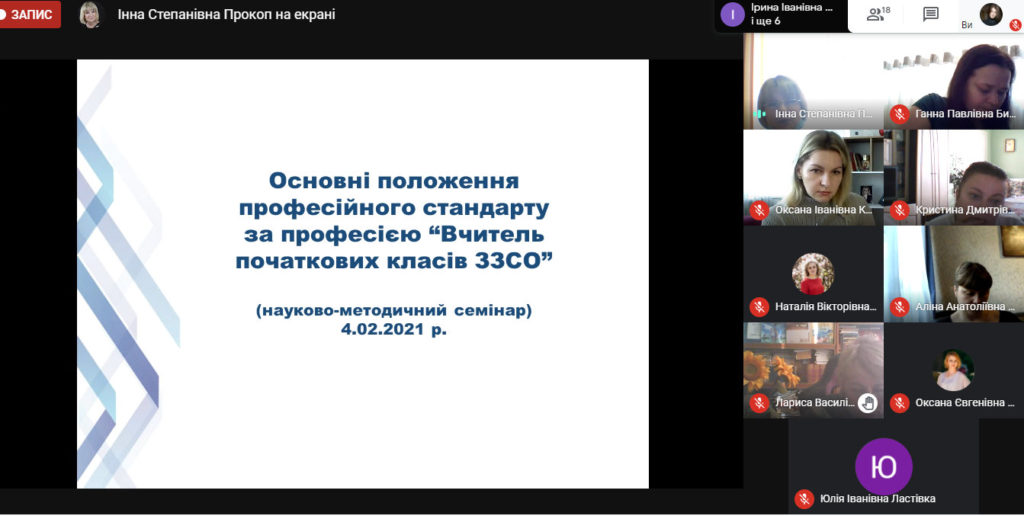Click Наталія Вікторівна round profile photo
Viewport: 1024px width, 516px height.
tap(813, 274)
